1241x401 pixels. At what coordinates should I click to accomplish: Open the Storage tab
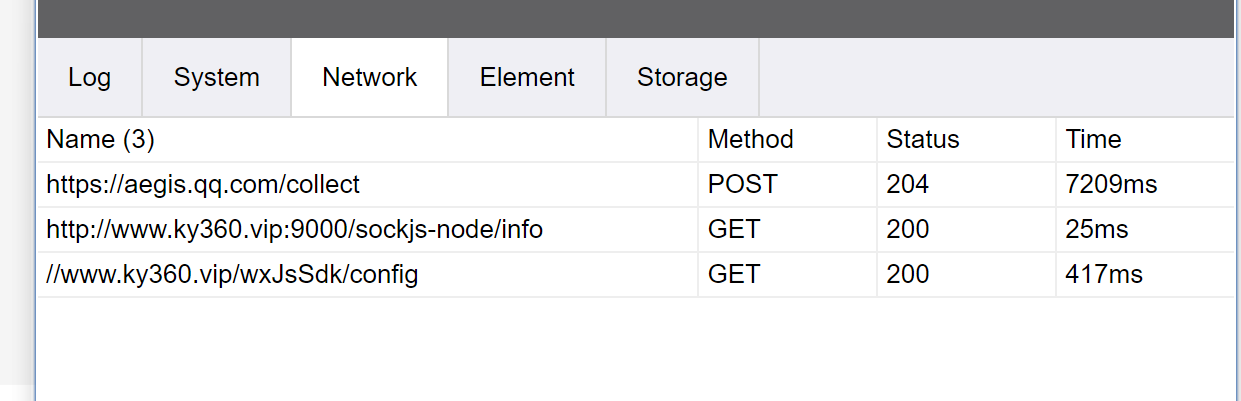click(682, 78)
